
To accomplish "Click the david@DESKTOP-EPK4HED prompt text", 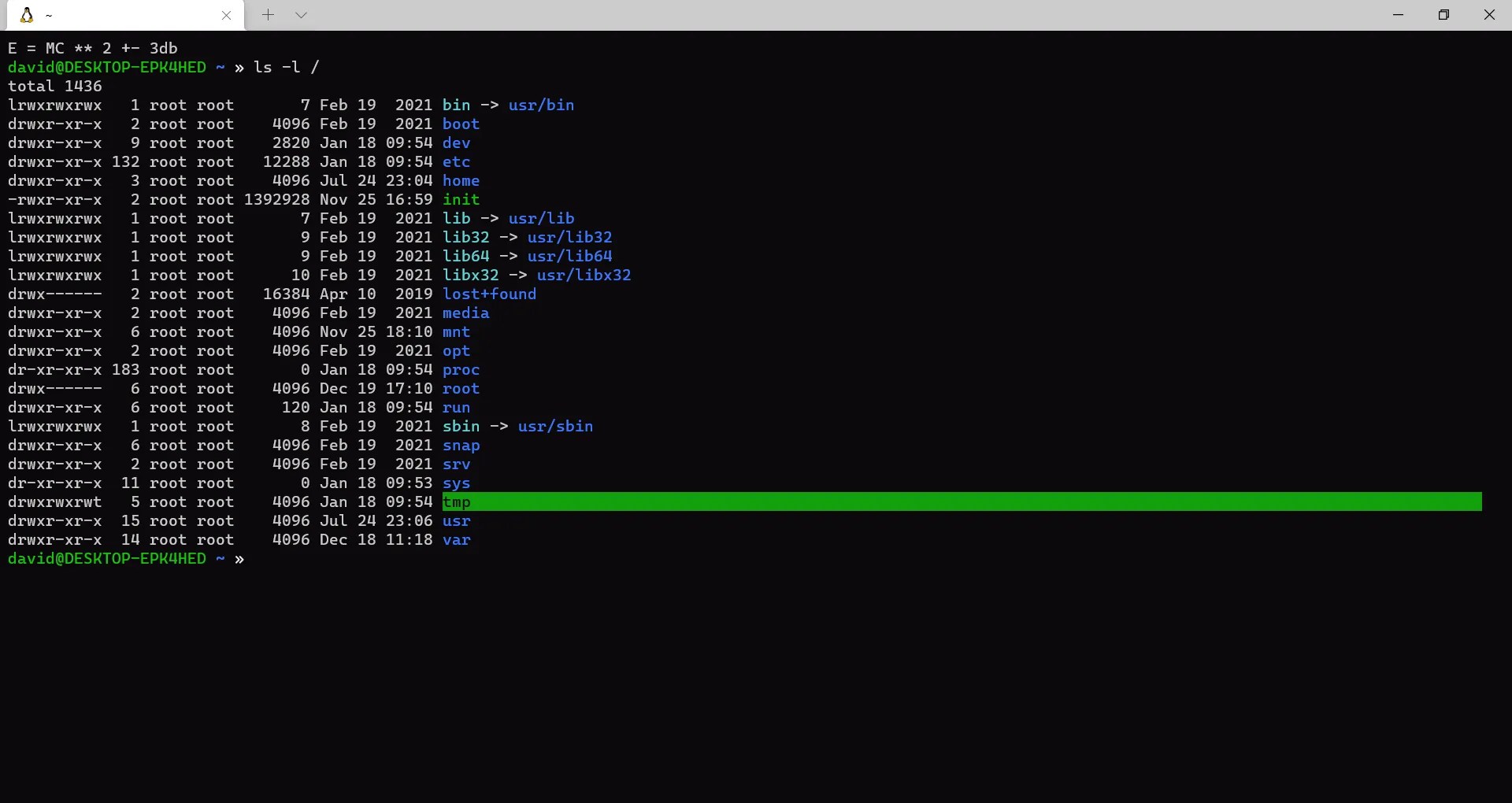I will (x=108, y=67).
